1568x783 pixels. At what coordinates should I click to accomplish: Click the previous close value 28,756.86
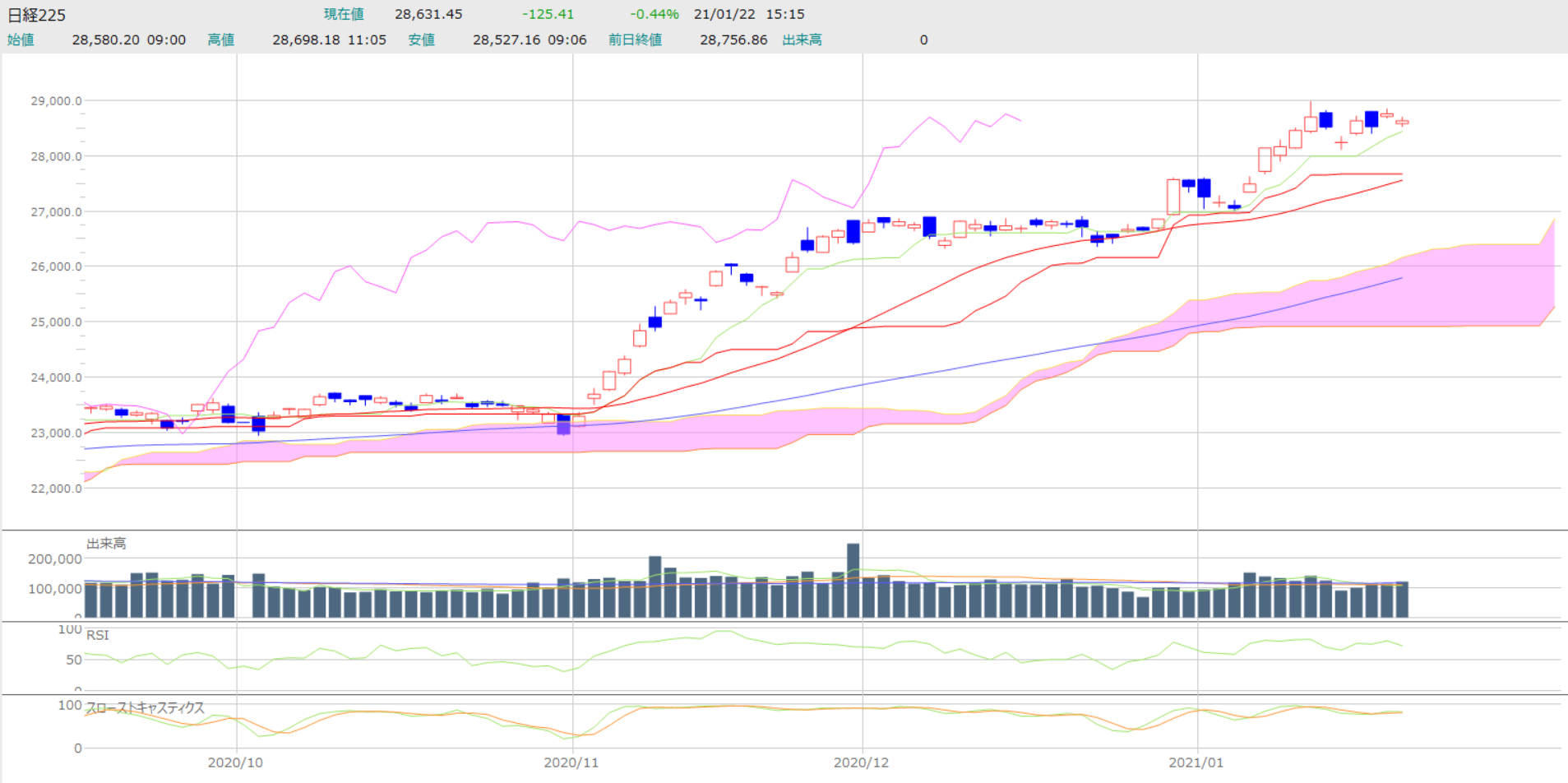click(733, 39)
